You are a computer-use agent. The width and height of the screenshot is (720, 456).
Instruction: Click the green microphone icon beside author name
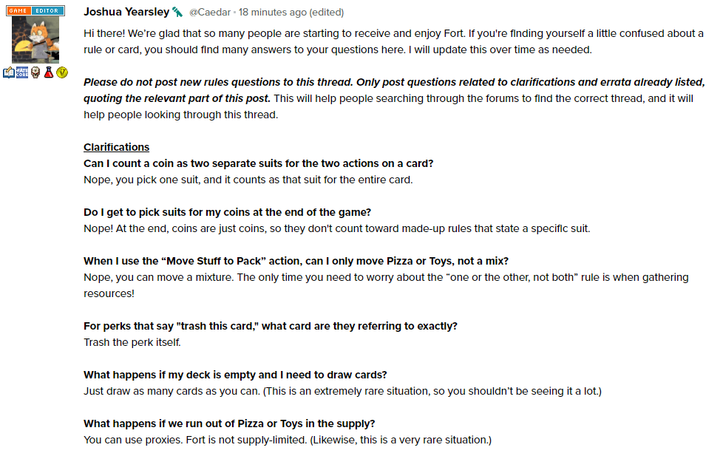[177, 12]
